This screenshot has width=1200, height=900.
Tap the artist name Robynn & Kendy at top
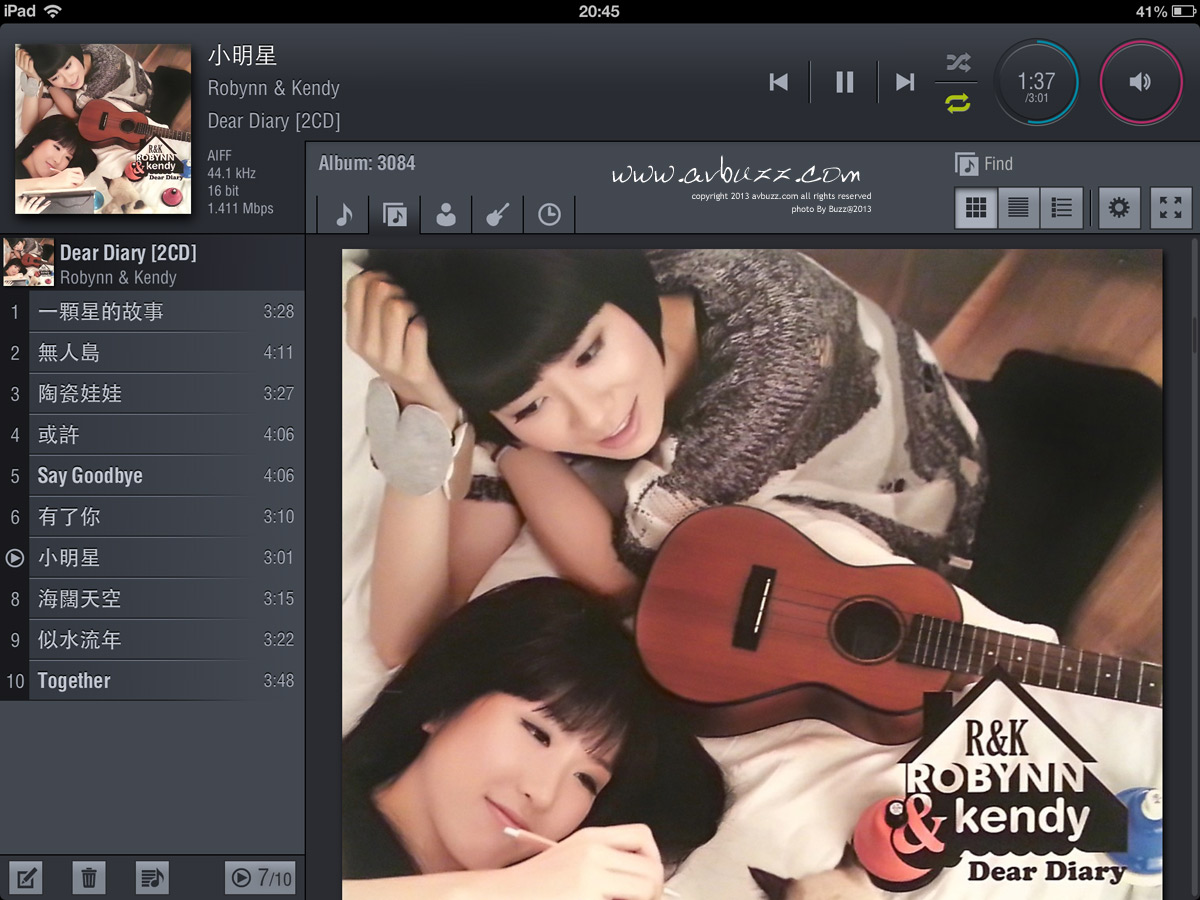274,89
